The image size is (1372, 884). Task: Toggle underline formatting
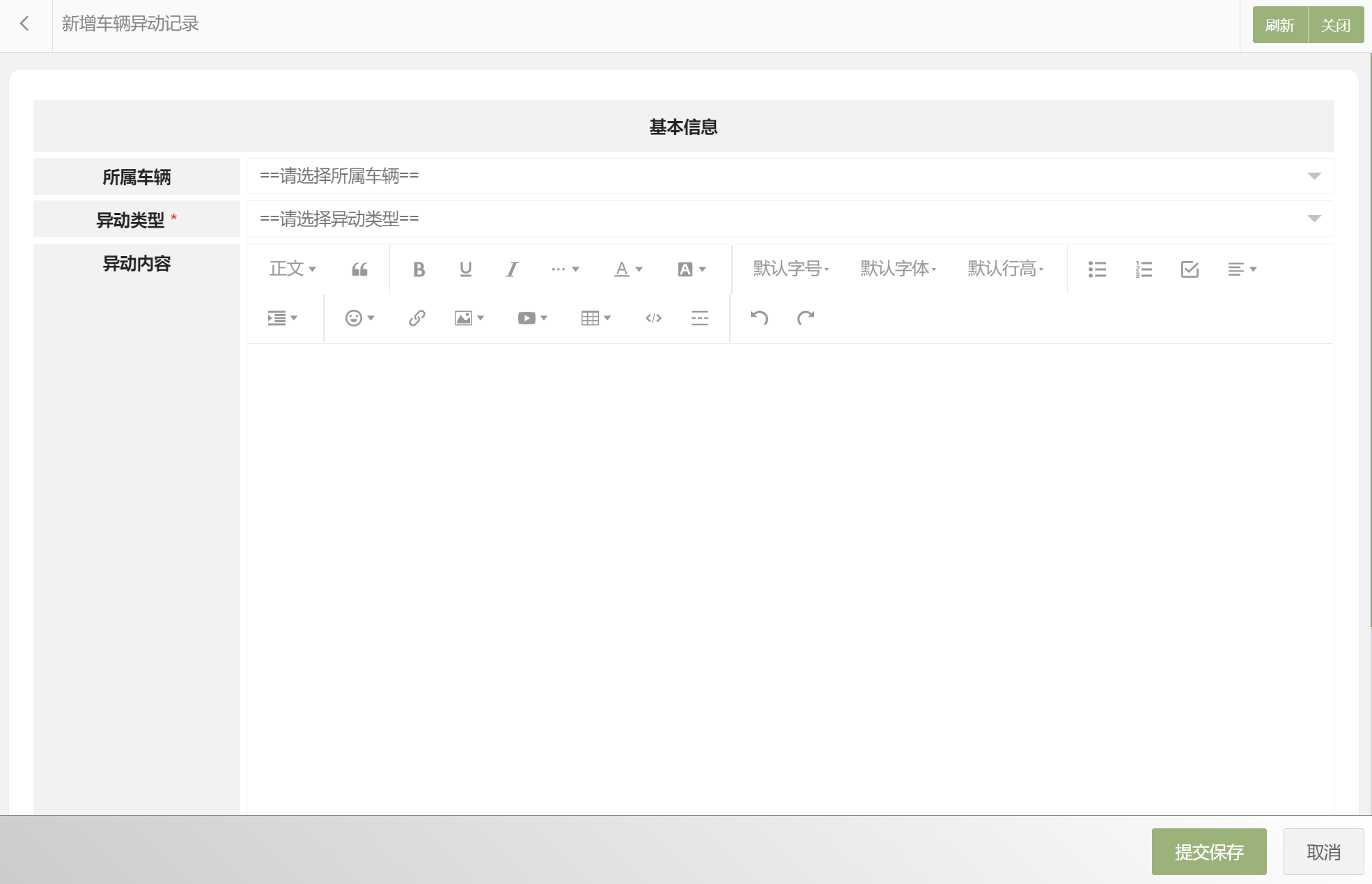466,269
